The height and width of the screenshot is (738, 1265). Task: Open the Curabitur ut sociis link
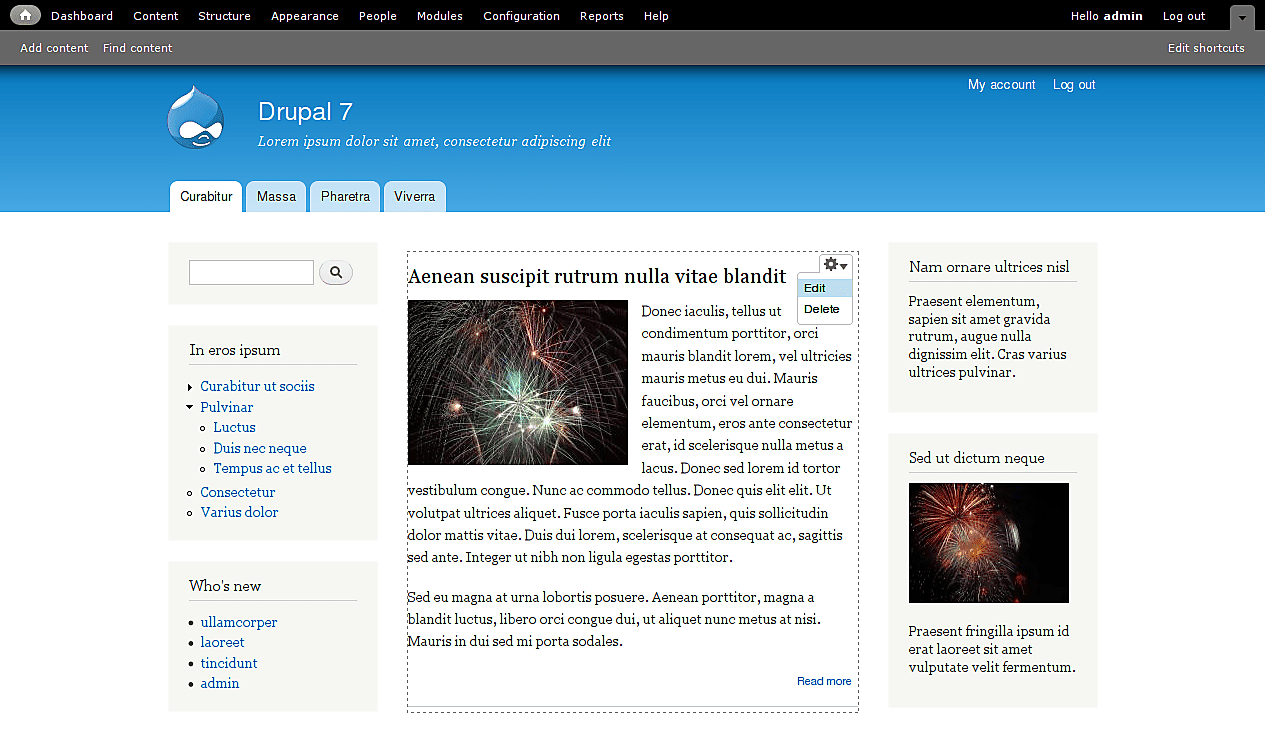point(257,386)
